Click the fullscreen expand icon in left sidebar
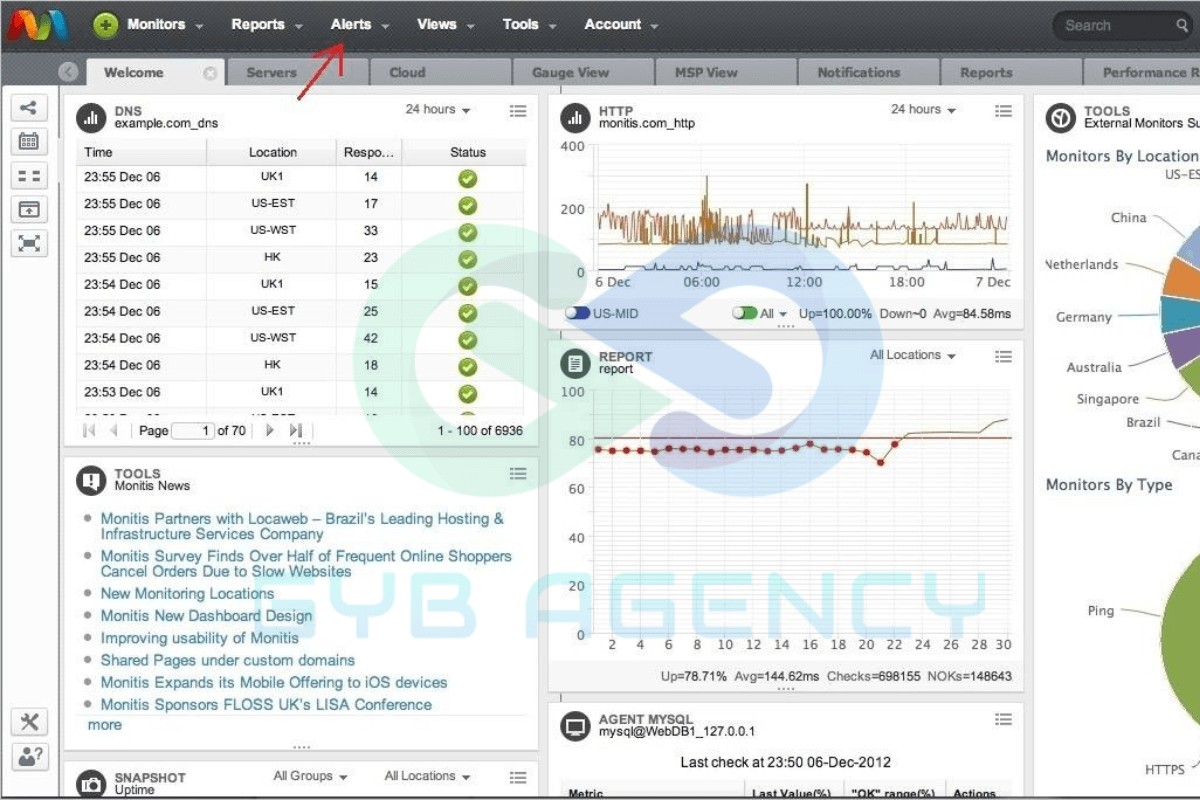Screen dimensions: 1200x800 29,243
